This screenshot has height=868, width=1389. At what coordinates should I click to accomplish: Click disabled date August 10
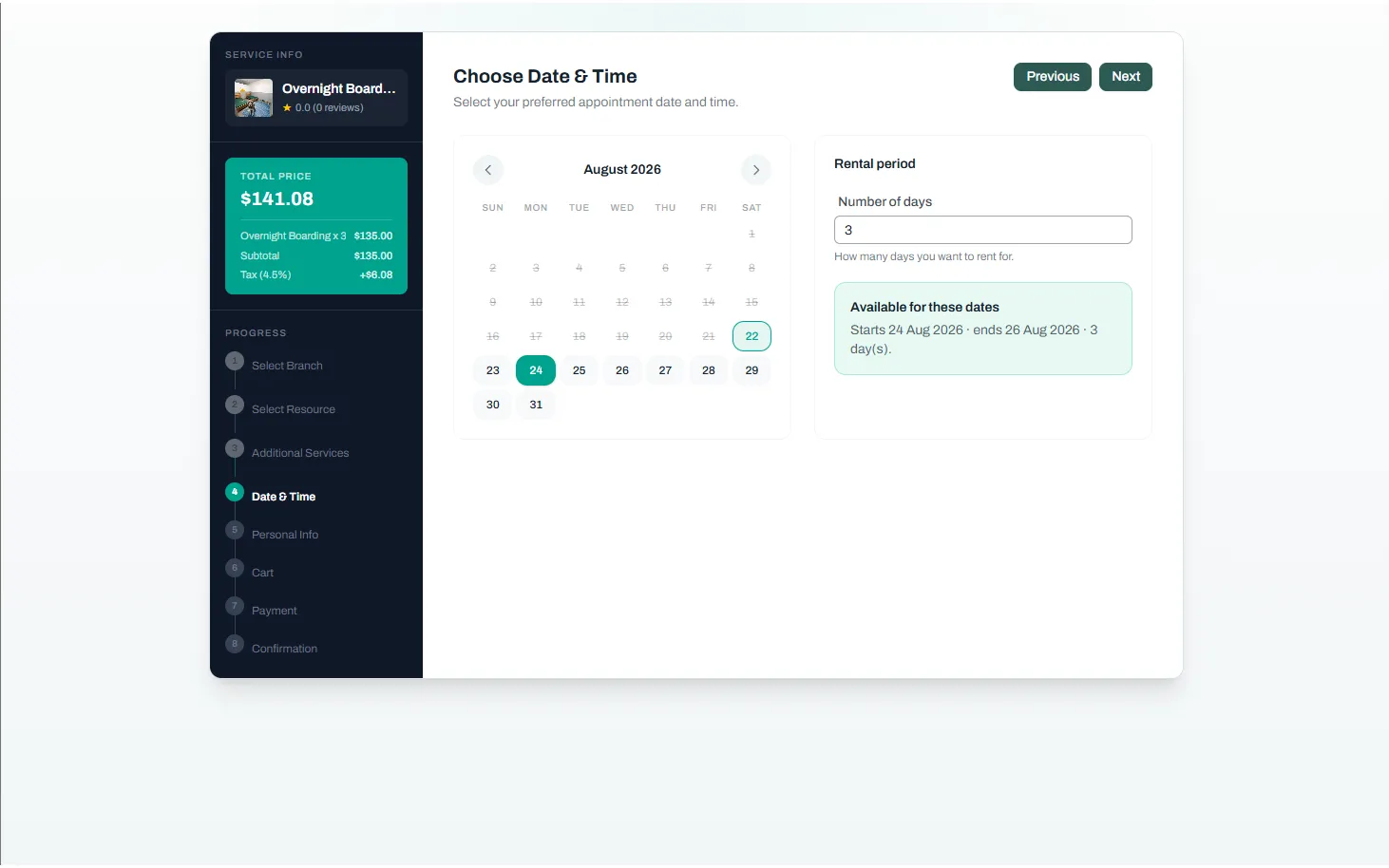[536, 302]
